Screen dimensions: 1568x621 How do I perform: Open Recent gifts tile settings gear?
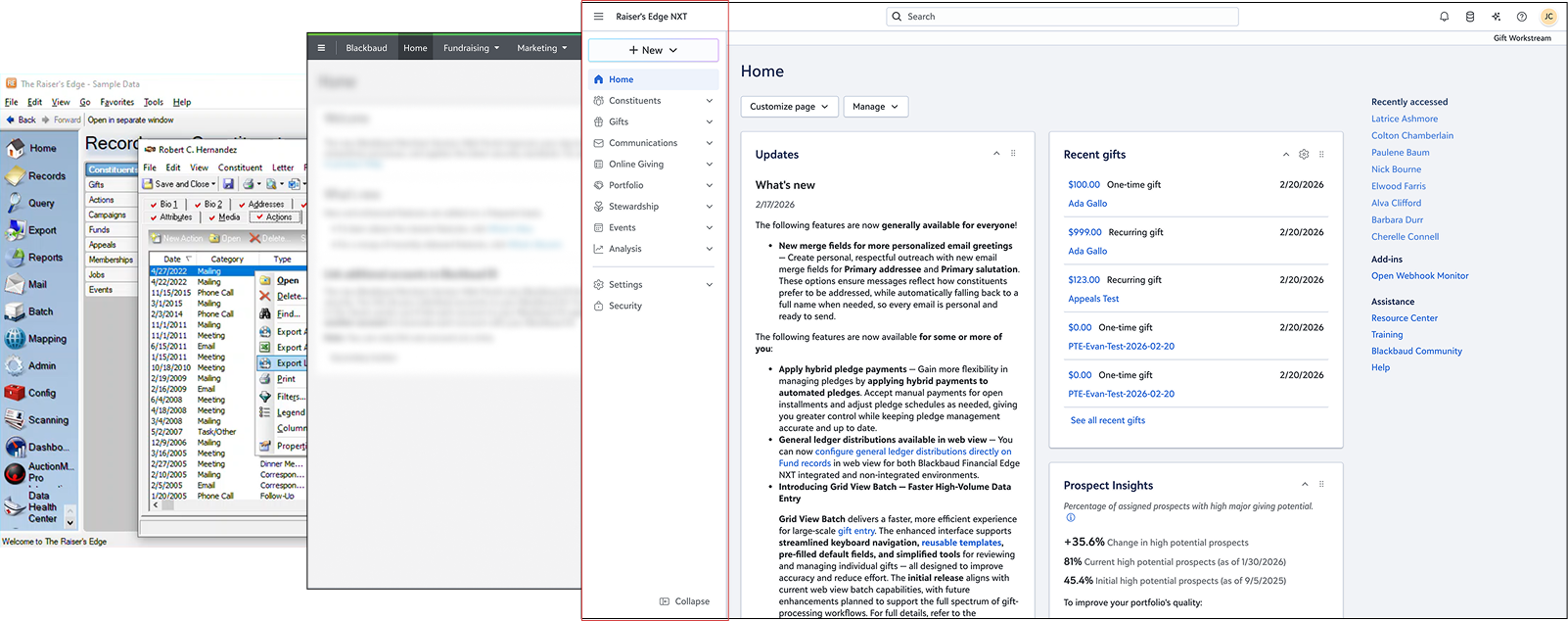pyautogui.click(x=1304, y=154)
